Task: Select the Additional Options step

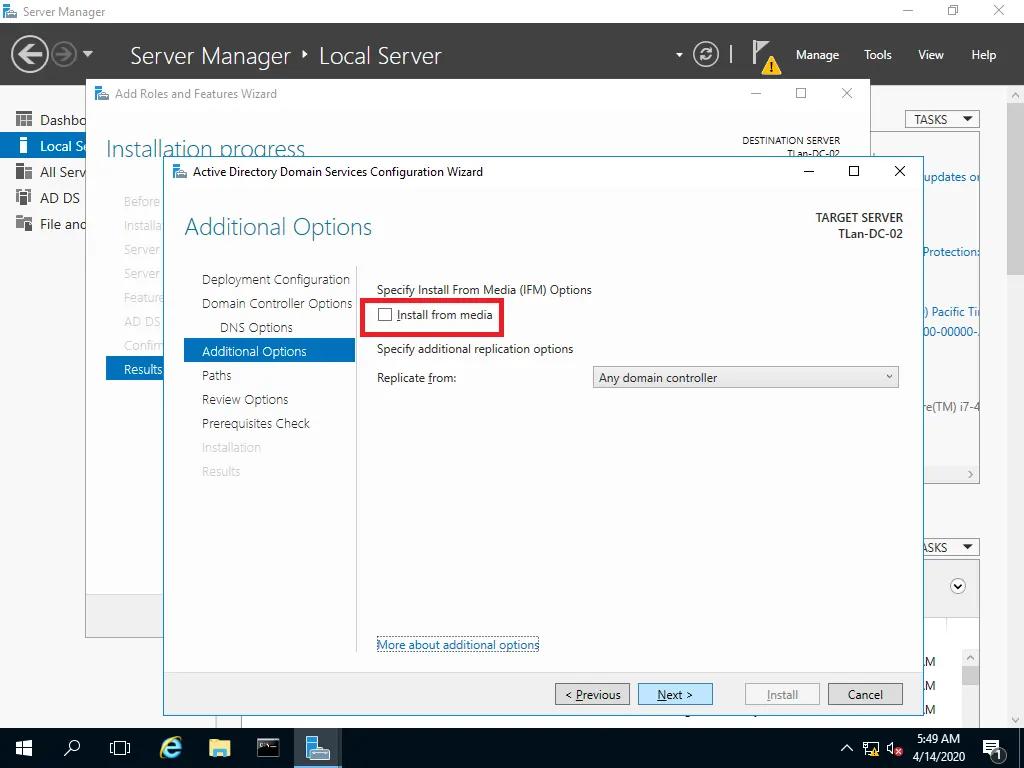Action: click(x=269, y=351)
